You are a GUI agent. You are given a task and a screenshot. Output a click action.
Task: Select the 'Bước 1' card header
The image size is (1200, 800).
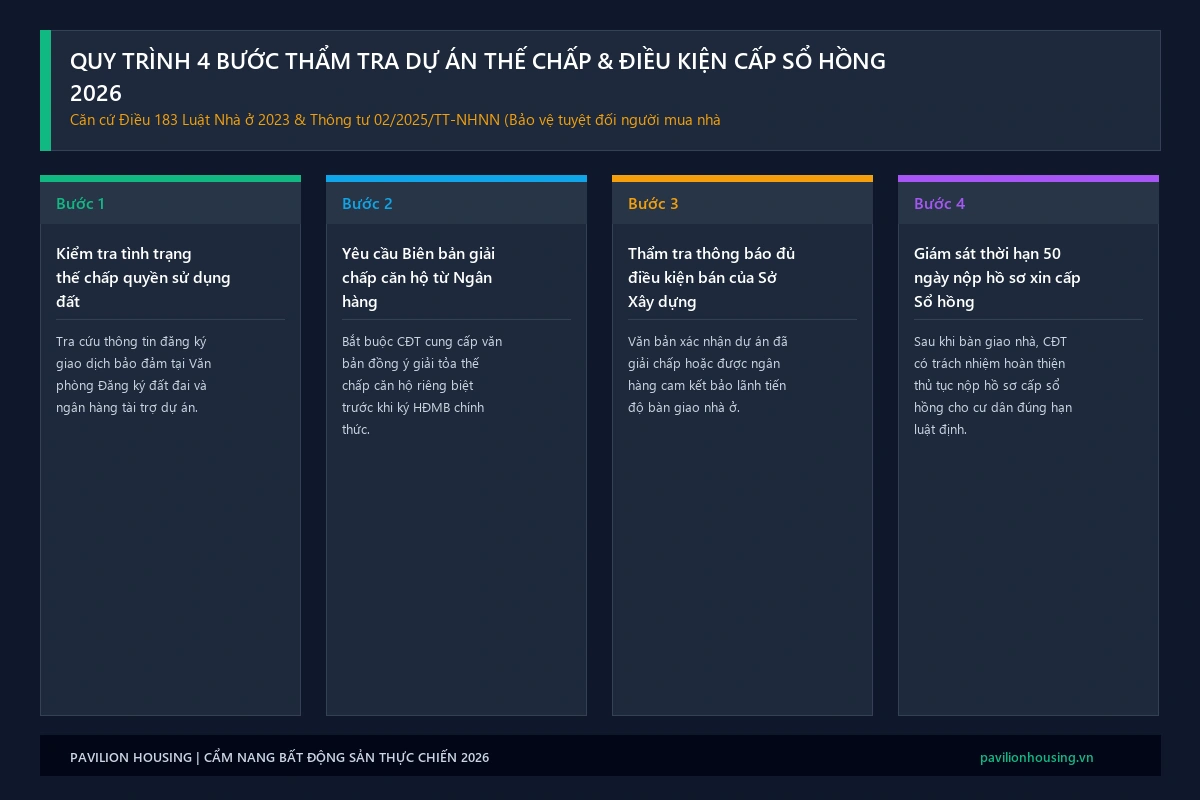[170, 203]
